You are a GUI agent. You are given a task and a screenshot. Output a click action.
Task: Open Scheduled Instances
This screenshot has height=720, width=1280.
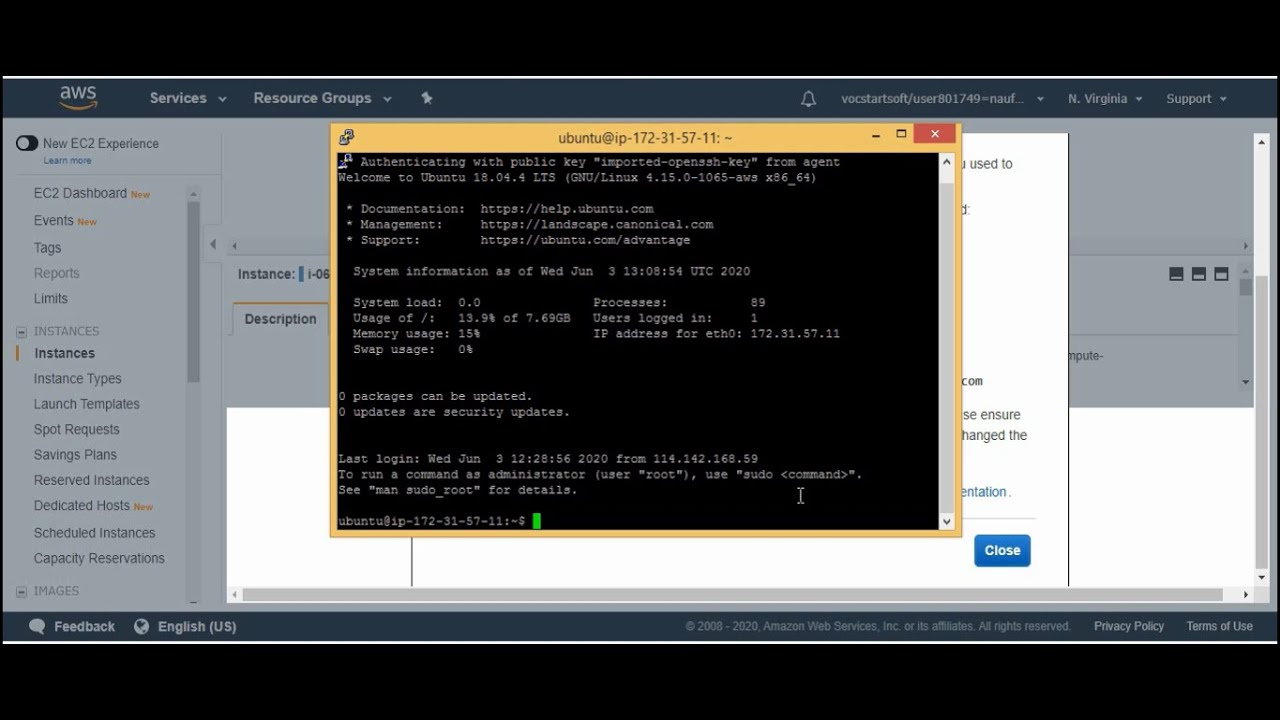click(94, 533)
